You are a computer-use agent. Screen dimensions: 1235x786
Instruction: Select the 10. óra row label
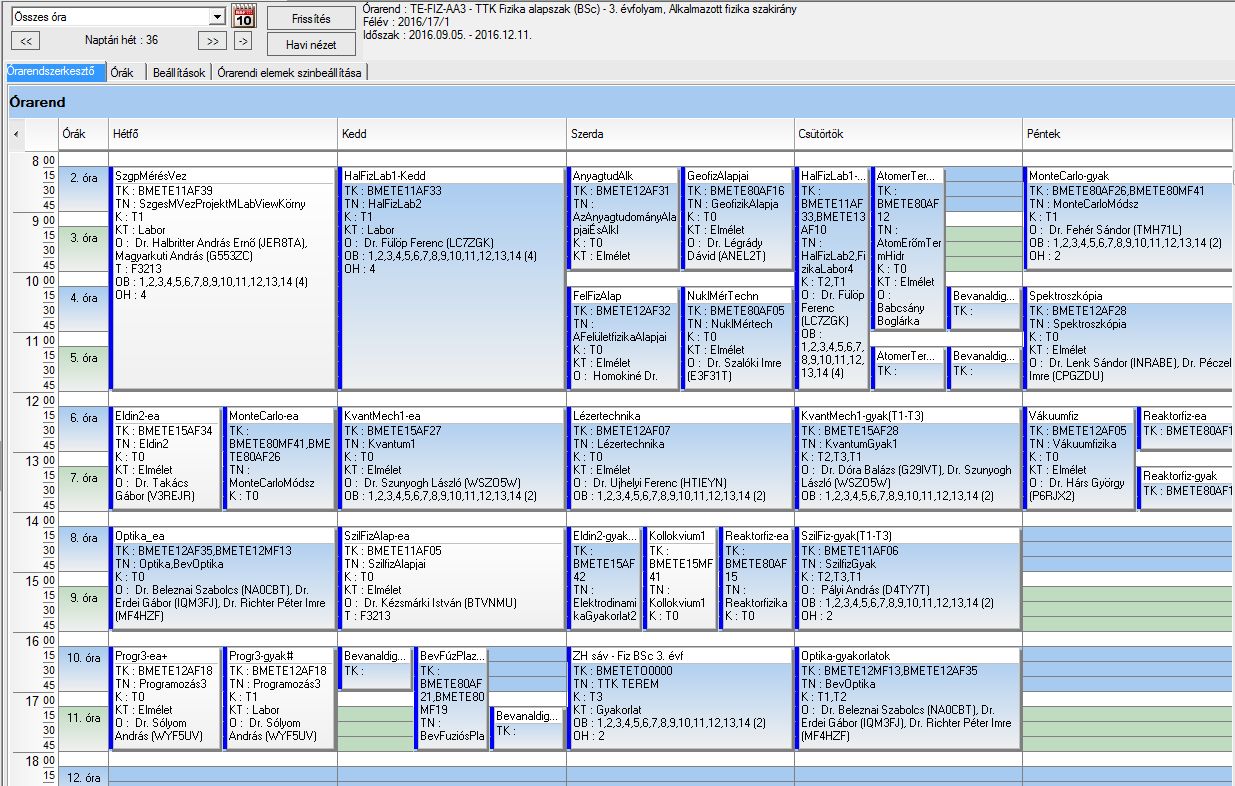tap(83, 658)
